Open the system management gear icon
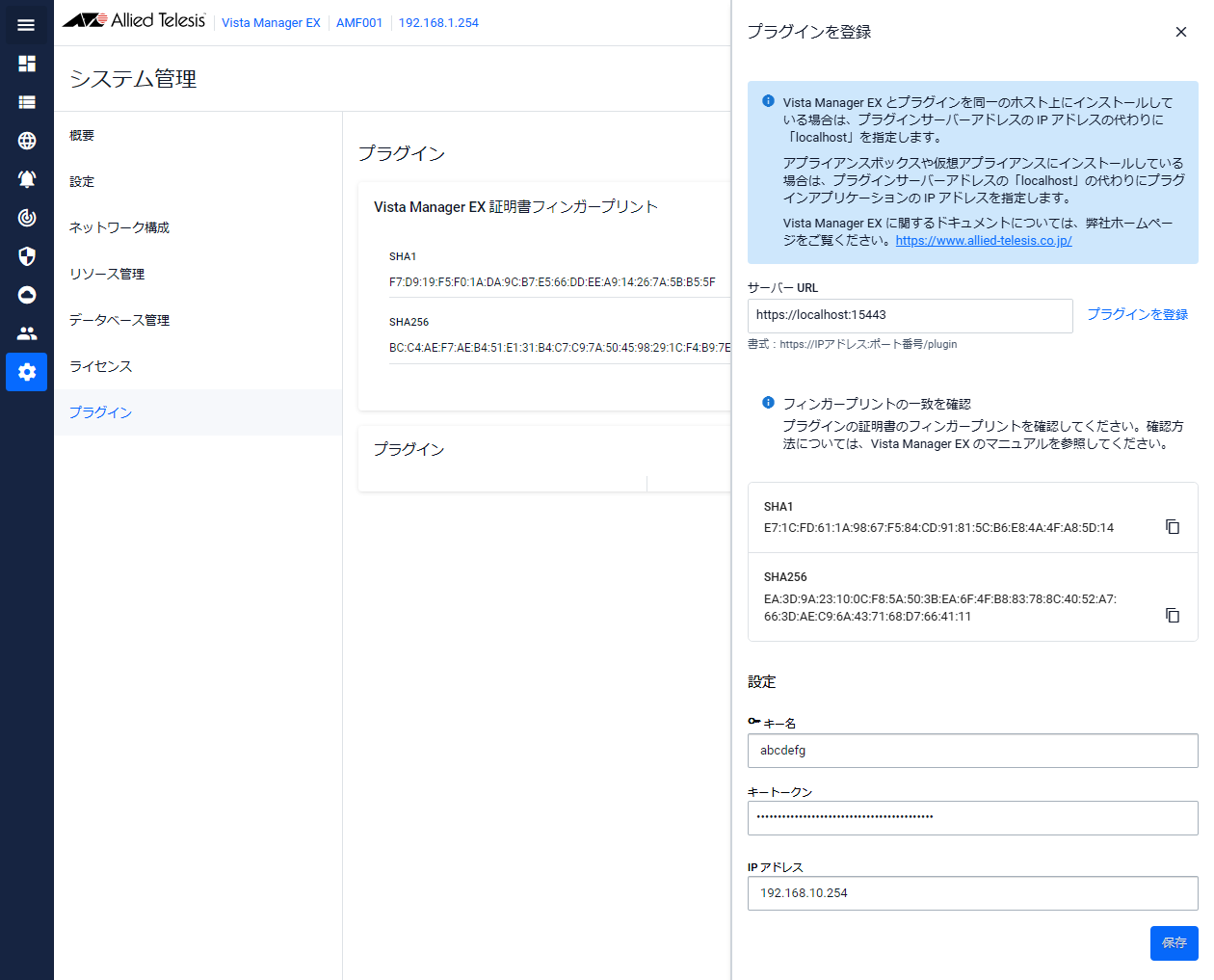Screen dimensions: 1214x980 (27, 372)
